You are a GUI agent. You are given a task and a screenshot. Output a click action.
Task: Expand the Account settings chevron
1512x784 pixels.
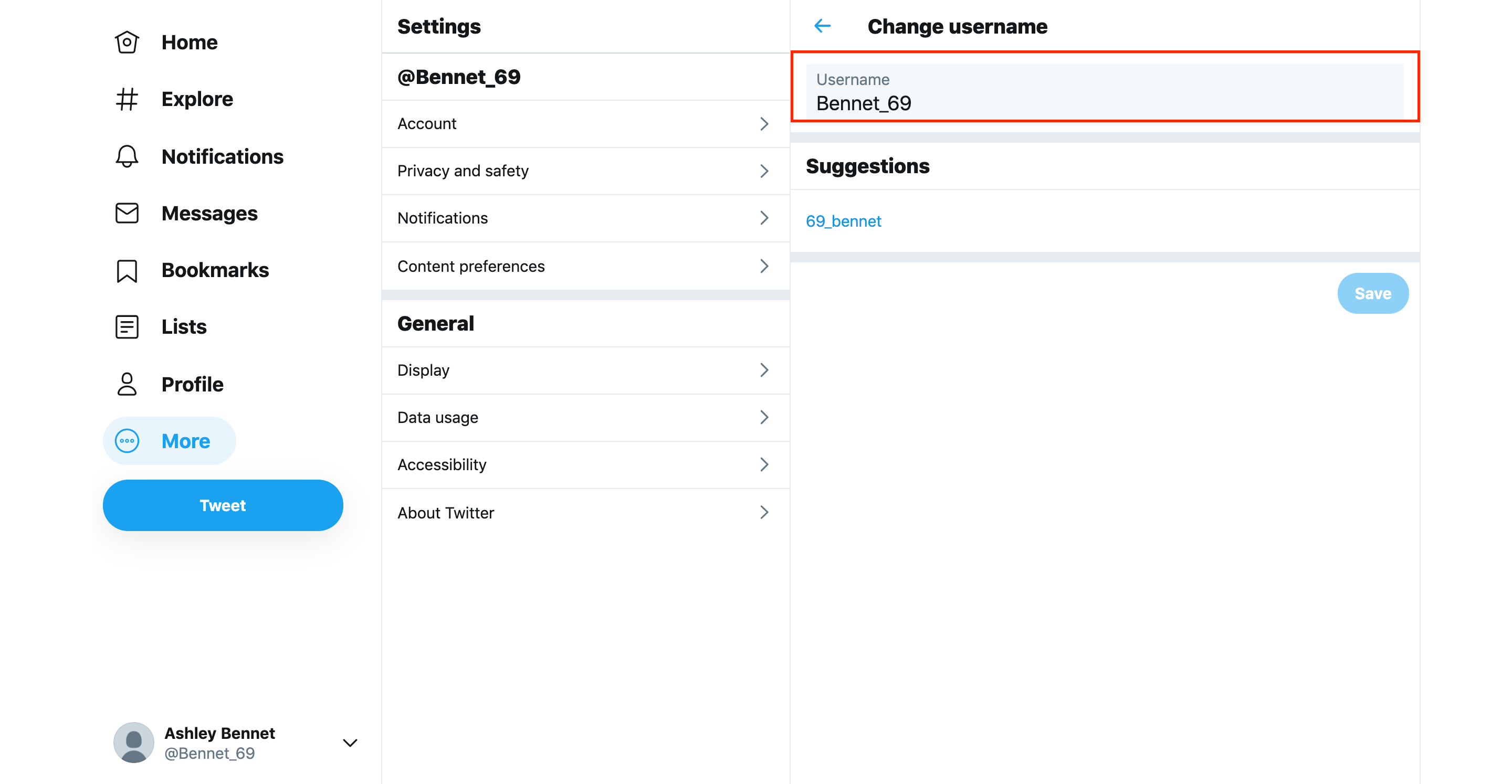[x=764, y=124]
